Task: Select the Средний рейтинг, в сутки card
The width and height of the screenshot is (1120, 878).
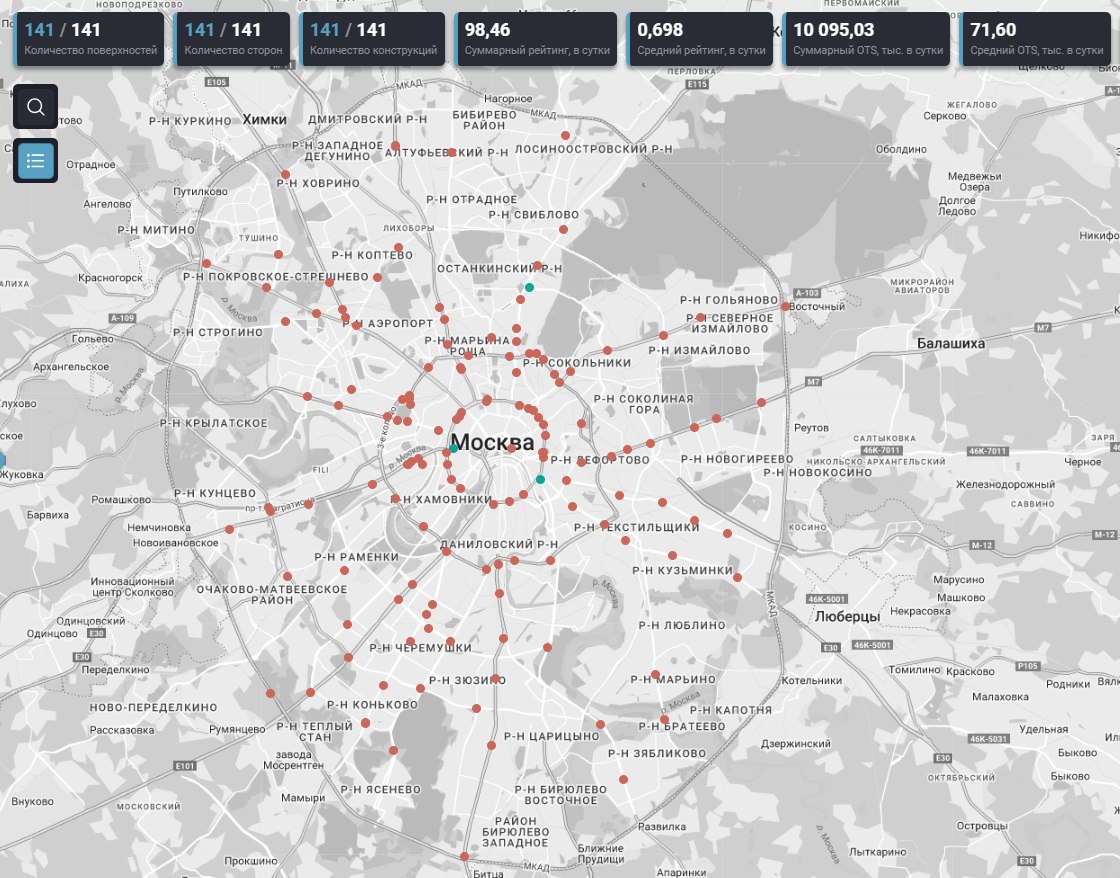Action: click(700, 39)
